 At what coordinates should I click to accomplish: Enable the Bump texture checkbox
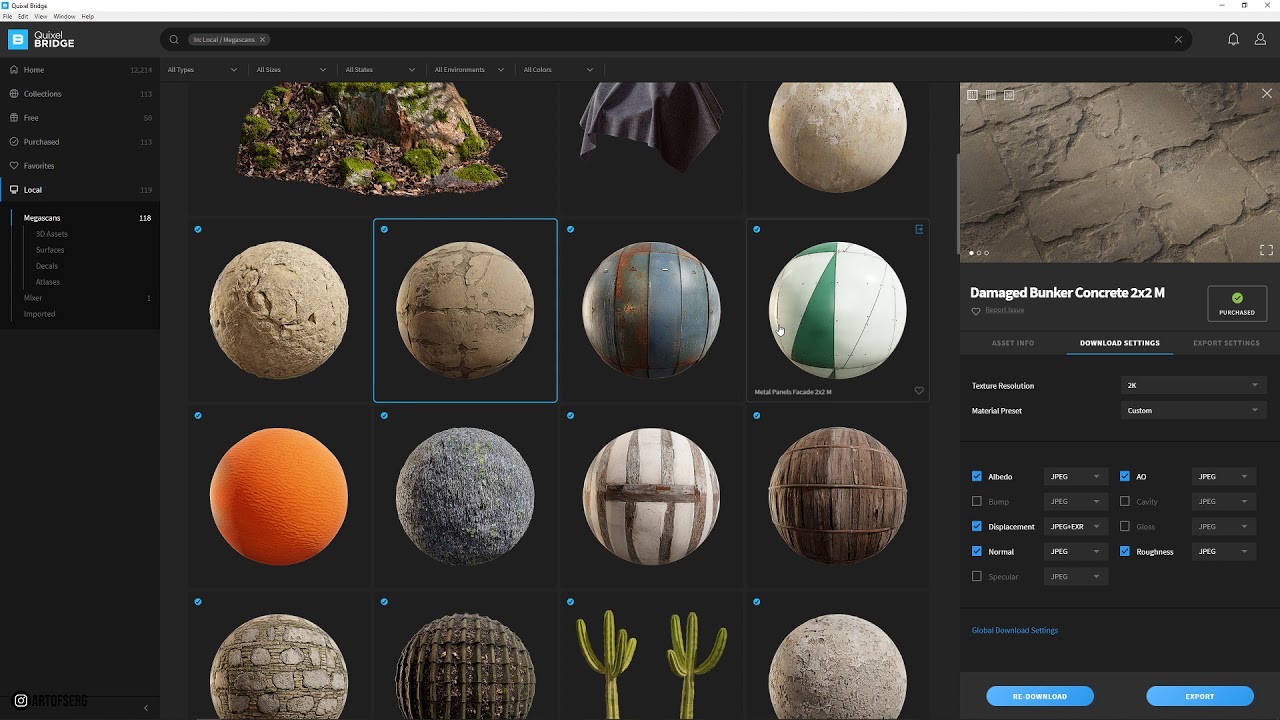pyautogui.click(x=977, y=502)
